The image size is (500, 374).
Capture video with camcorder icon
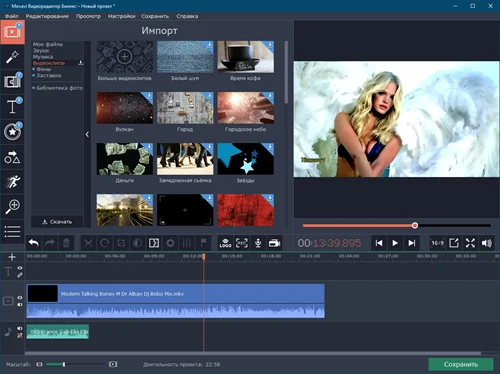(x=274, y=243)
